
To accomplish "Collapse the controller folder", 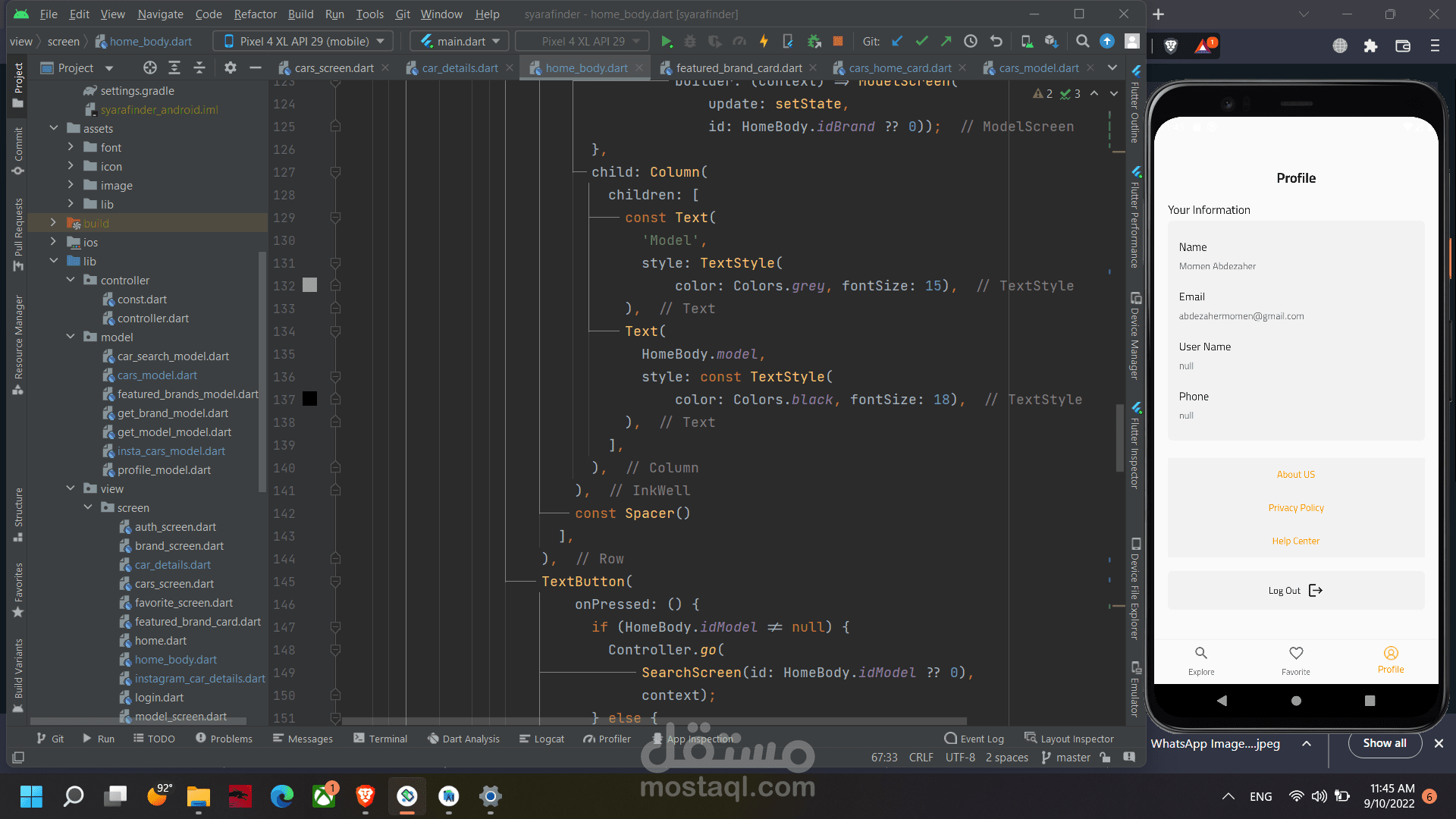I will point(71,280).
